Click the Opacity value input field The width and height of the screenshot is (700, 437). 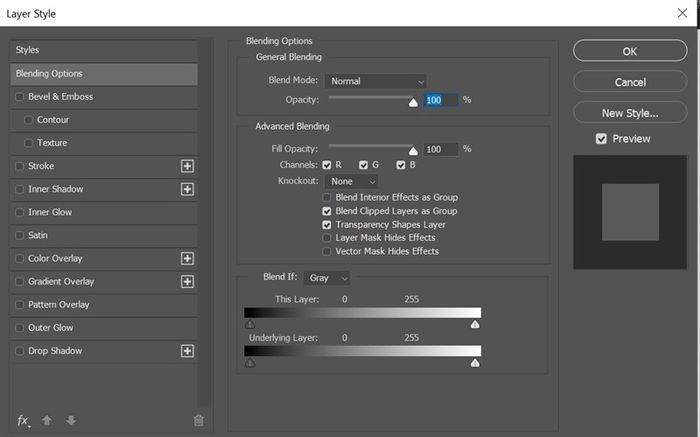point(441,100)
